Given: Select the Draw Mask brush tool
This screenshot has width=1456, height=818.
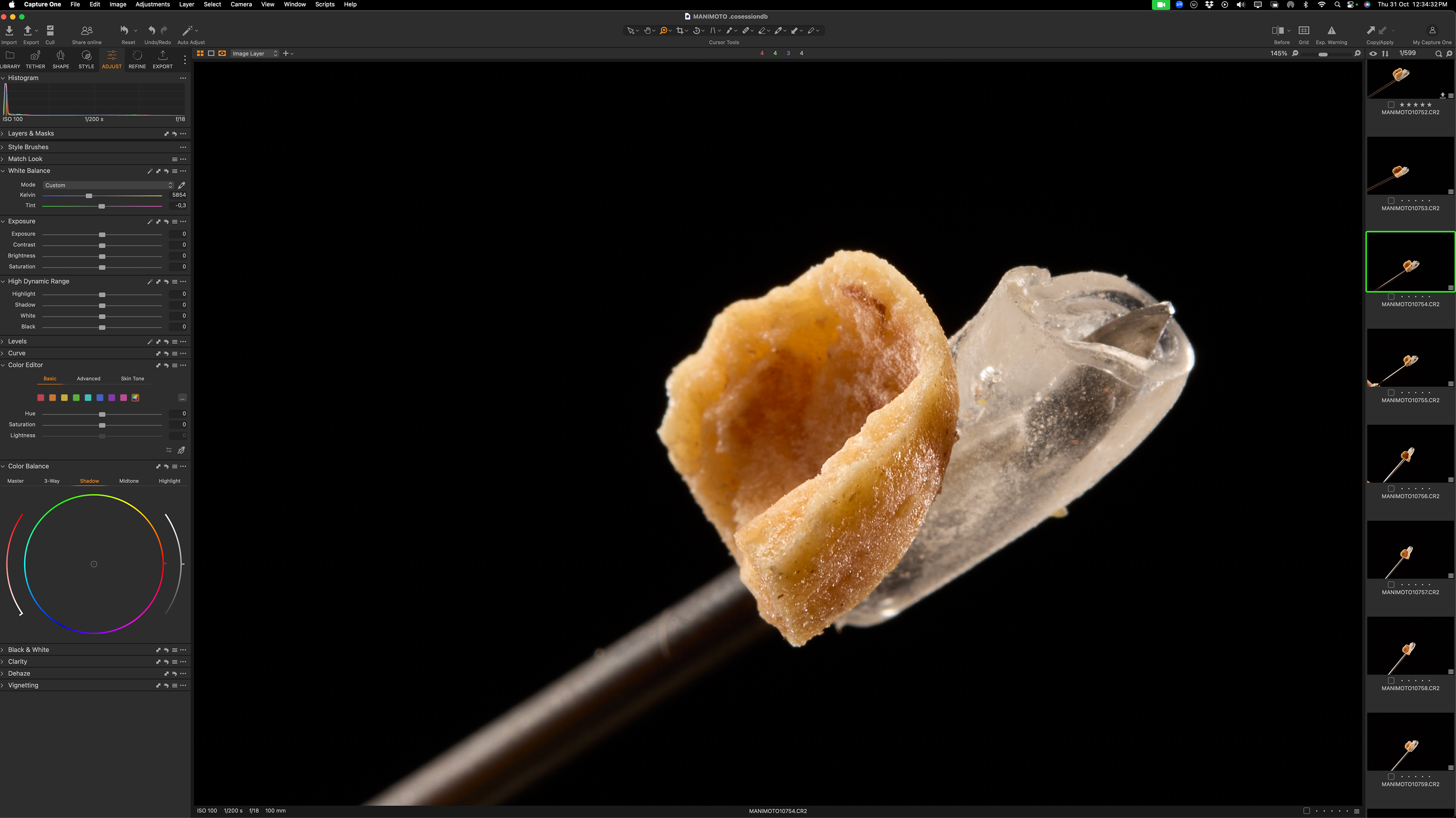Looking at the screenshot, I should click(729, 30).
